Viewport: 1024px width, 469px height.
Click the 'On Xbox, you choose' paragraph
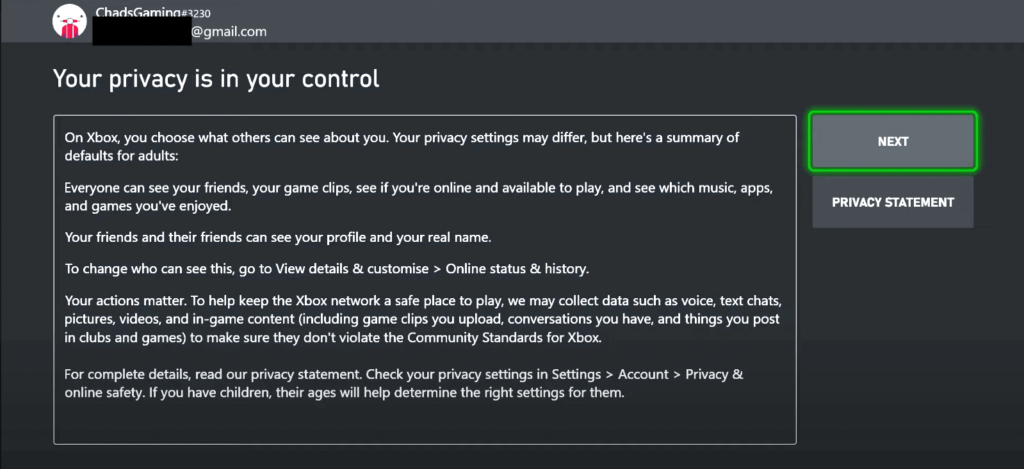(402, 147)
